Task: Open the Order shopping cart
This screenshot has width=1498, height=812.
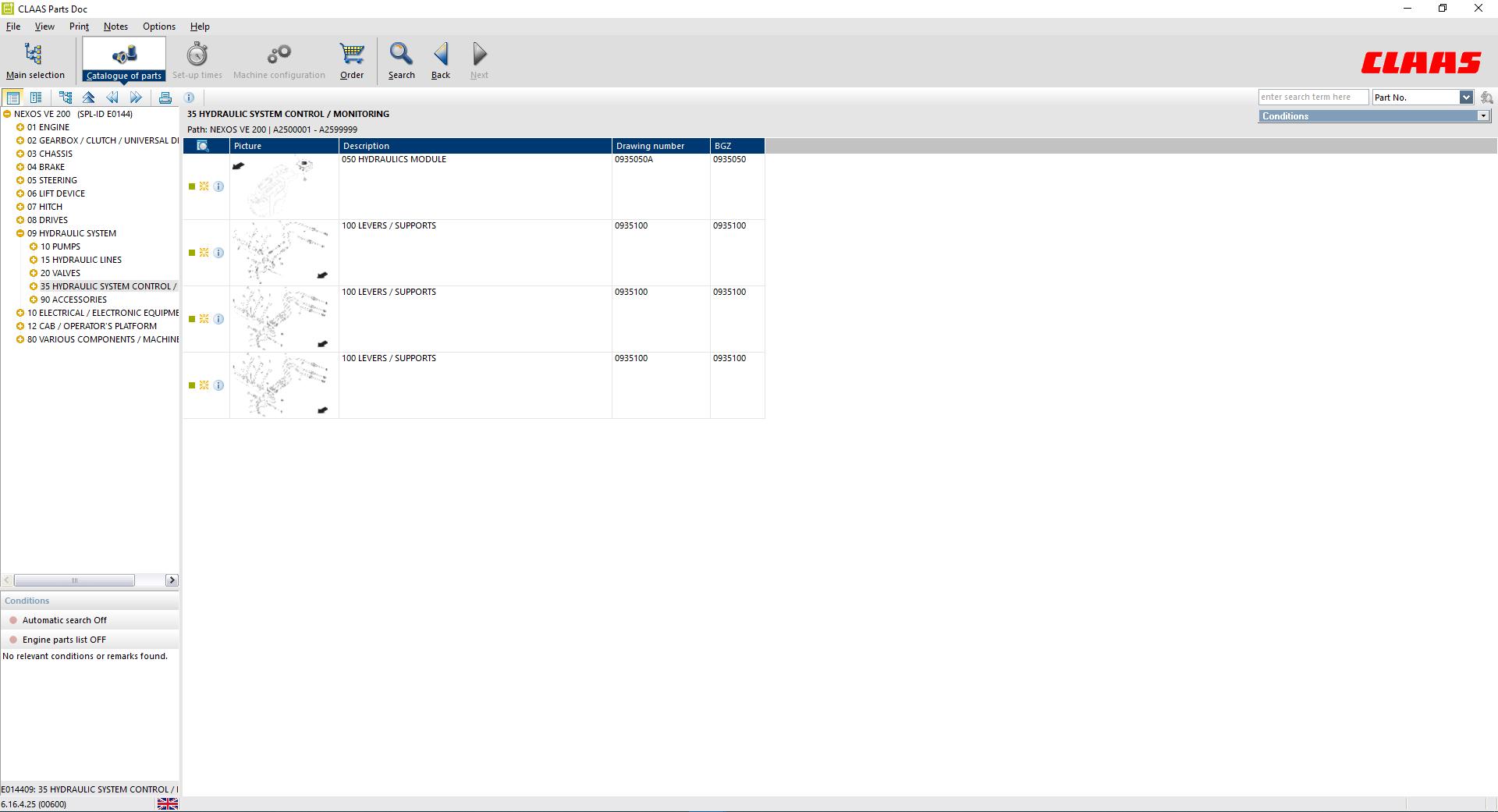Action: pos(352,61)
